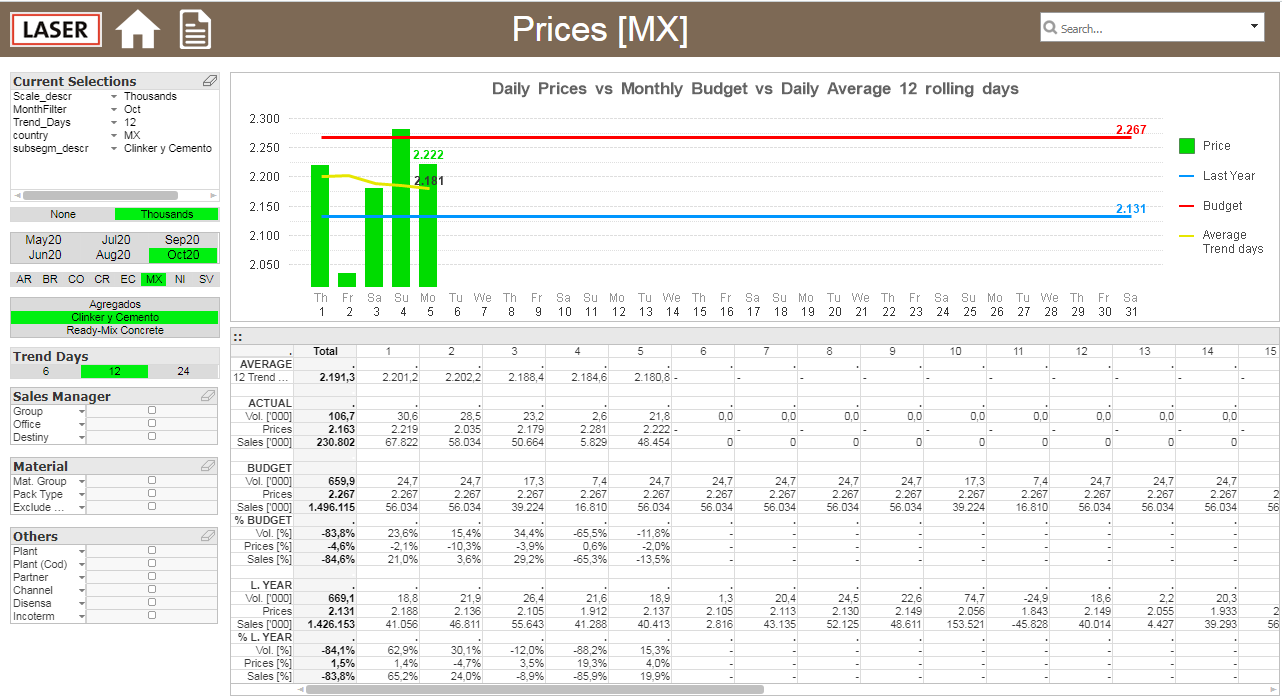This screenshot has height=699, width=1282.
Task: Toggle the Pack Type checkbox
Action: [x=152, y=494]
